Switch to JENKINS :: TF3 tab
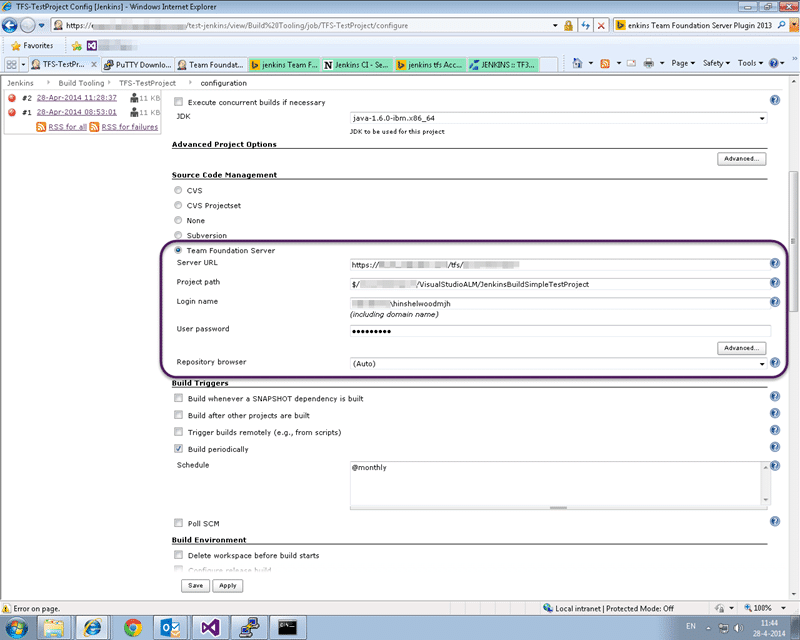Image resolution: width=800 pixels, height=640 pixels. pos(503,65)
